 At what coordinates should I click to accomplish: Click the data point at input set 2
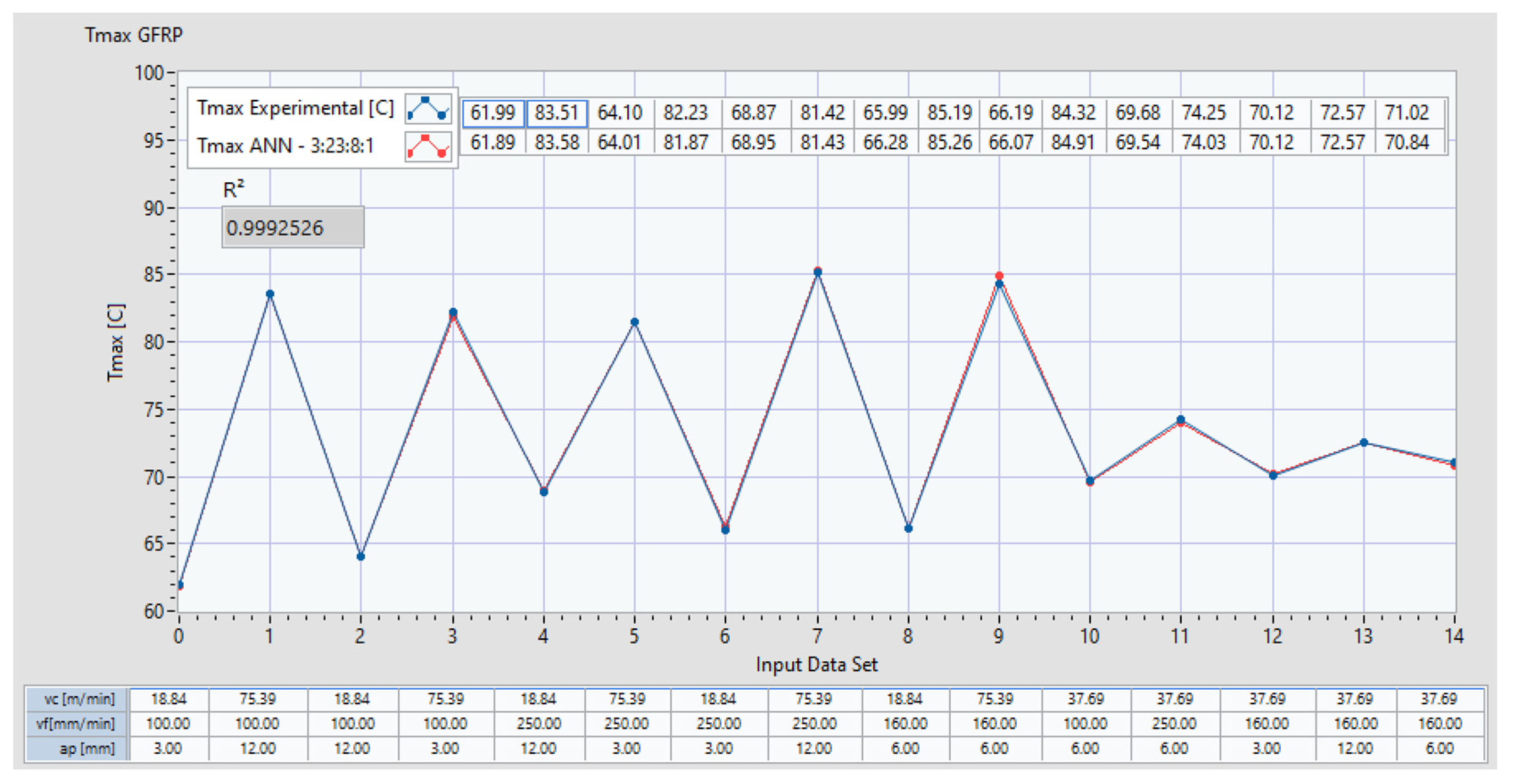361,556
